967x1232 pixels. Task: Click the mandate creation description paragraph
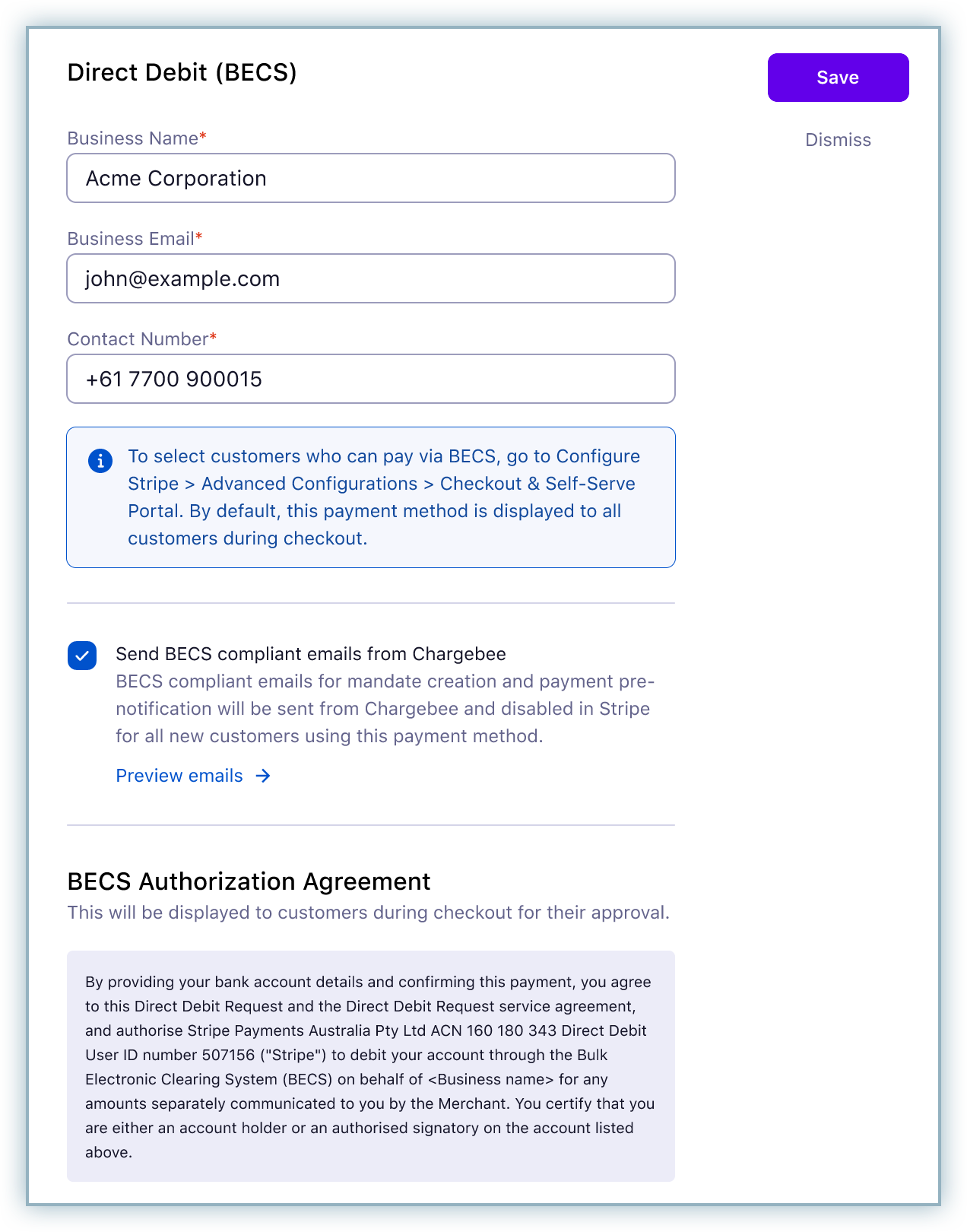pyautogui.click(x=383, y=709)
